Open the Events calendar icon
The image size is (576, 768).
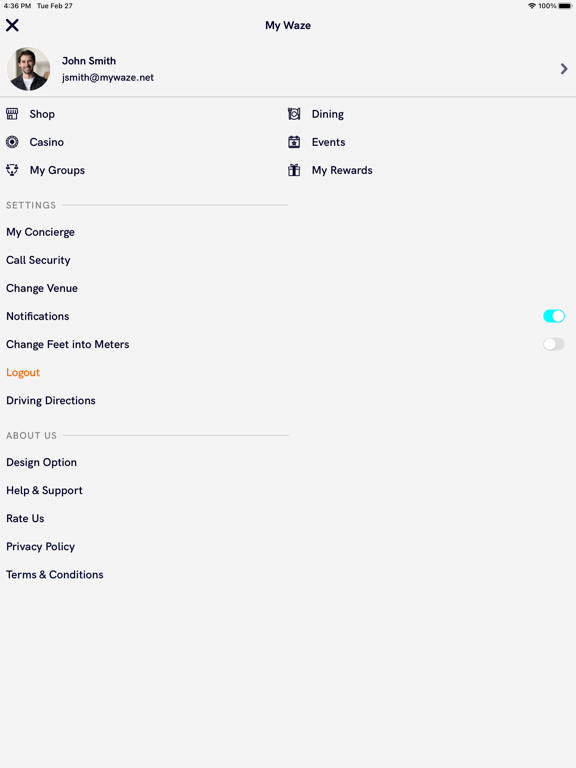(x=294, y=142)
